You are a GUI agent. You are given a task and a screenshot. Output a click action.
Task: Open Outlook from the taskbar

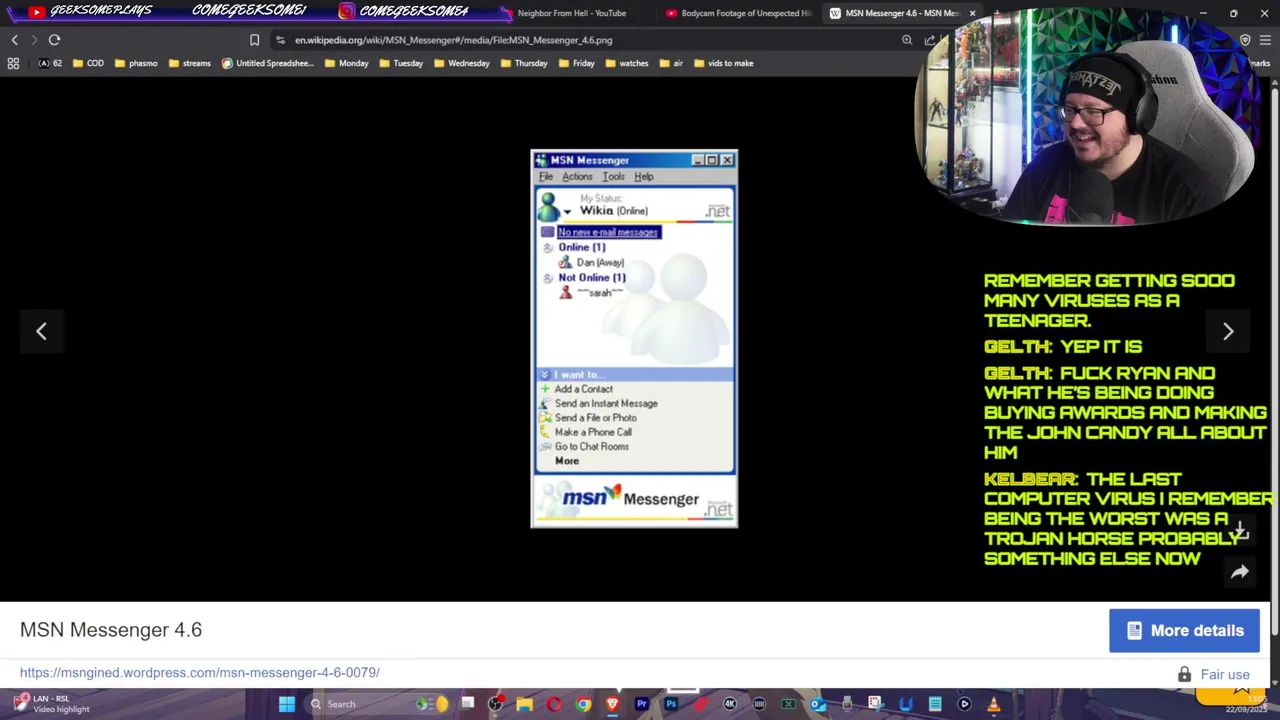[x=818, y=704]
